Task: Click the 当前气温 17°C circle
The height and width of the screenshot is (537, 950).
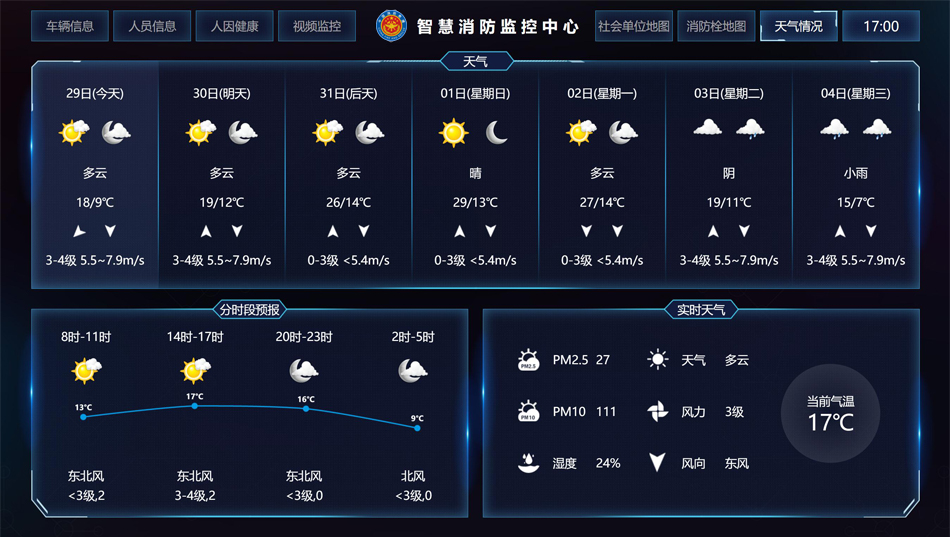Action: pos(830,414)
